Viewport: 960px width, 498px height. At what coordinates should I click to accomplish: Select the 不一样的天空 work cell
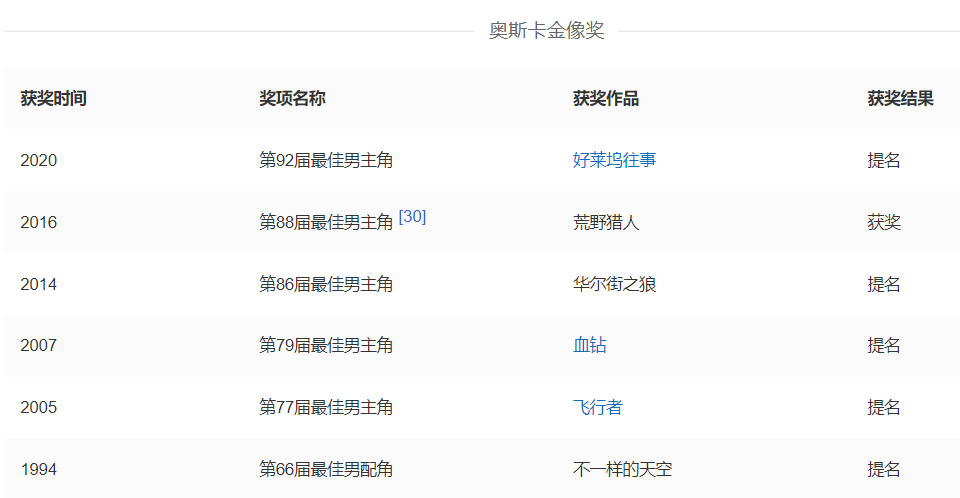[x=622, y=470]
